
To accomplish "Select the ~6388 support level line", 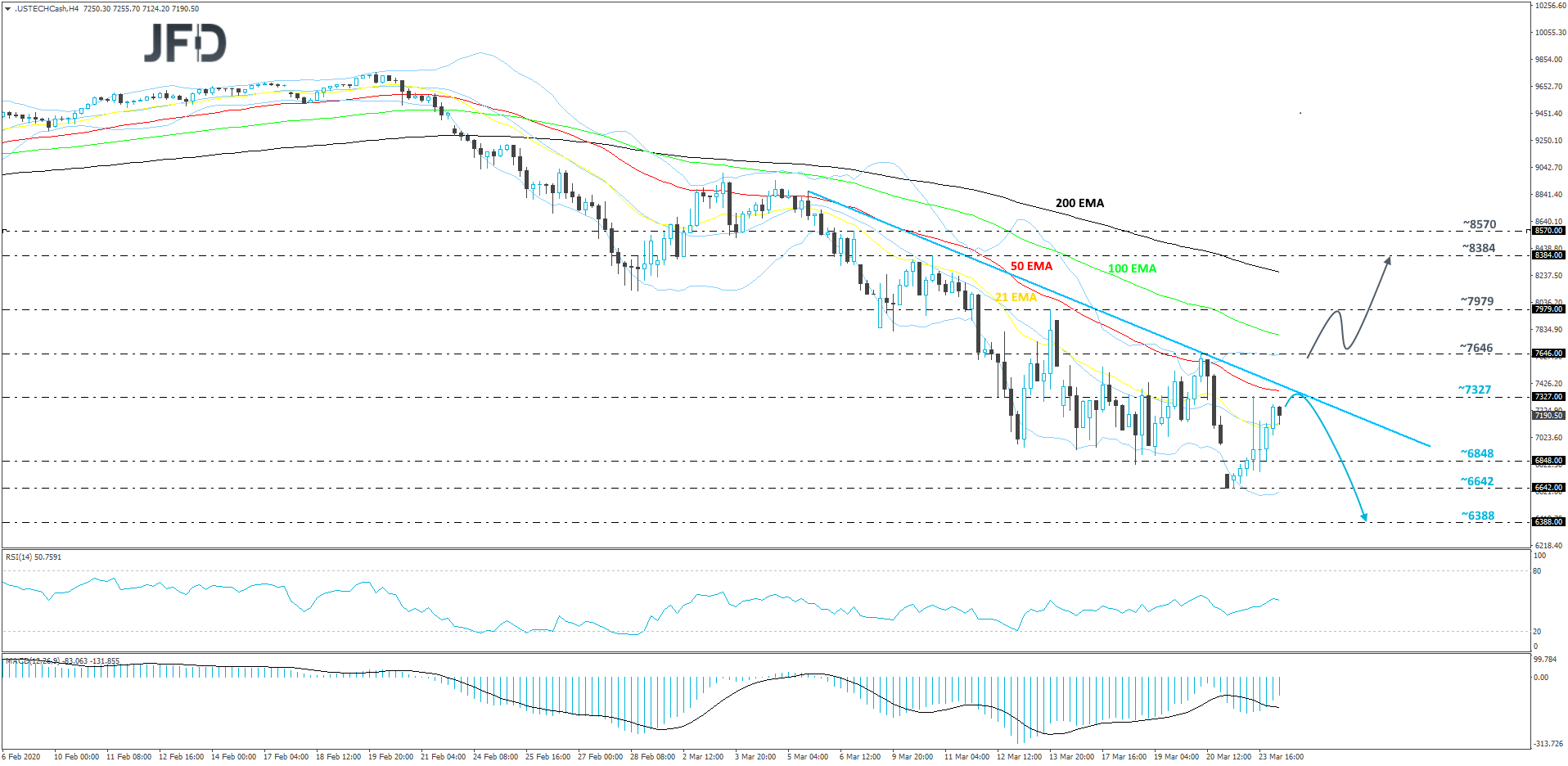I will coord(818,522).
